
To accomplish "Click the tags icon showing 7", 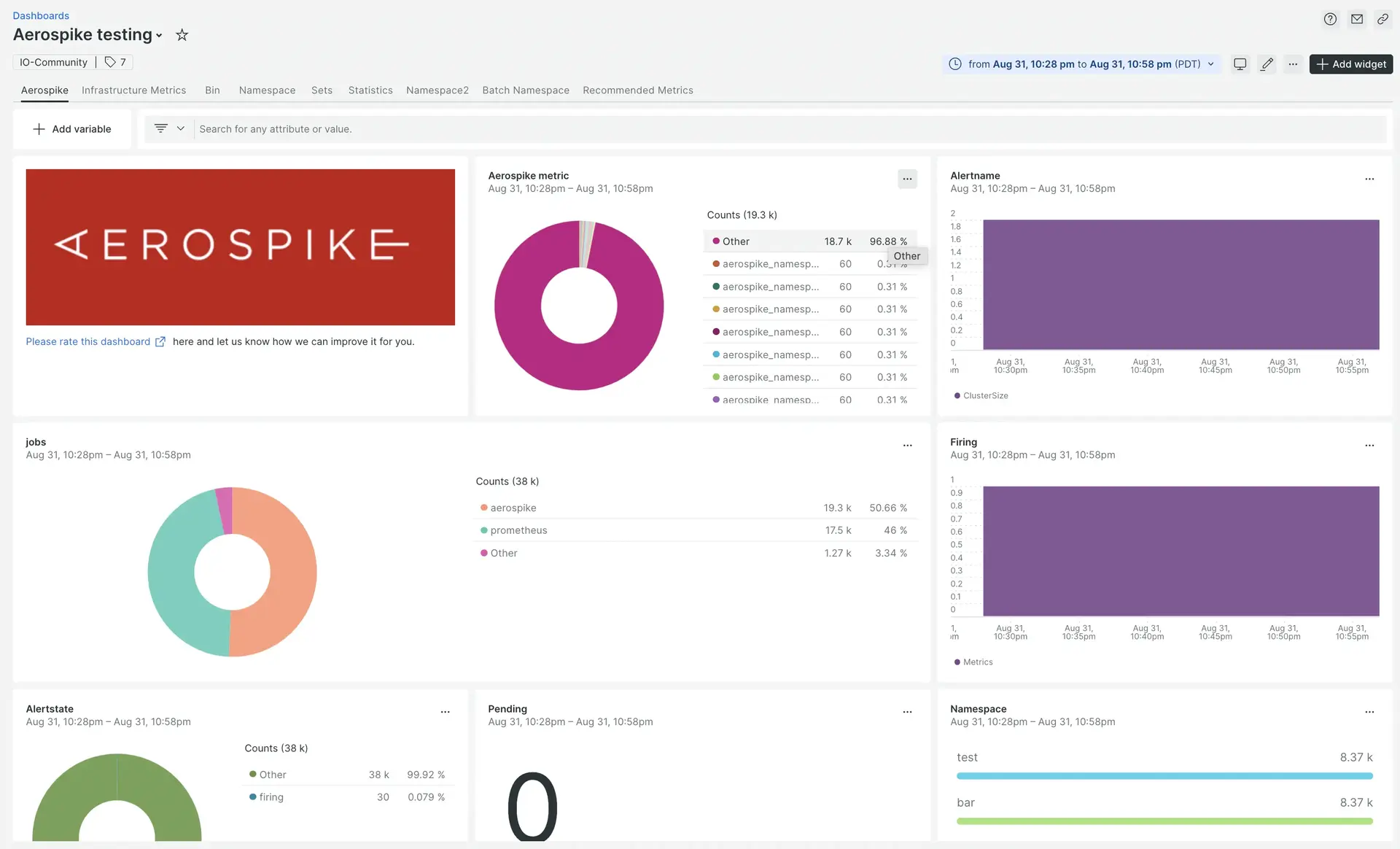I will [115, 63].
